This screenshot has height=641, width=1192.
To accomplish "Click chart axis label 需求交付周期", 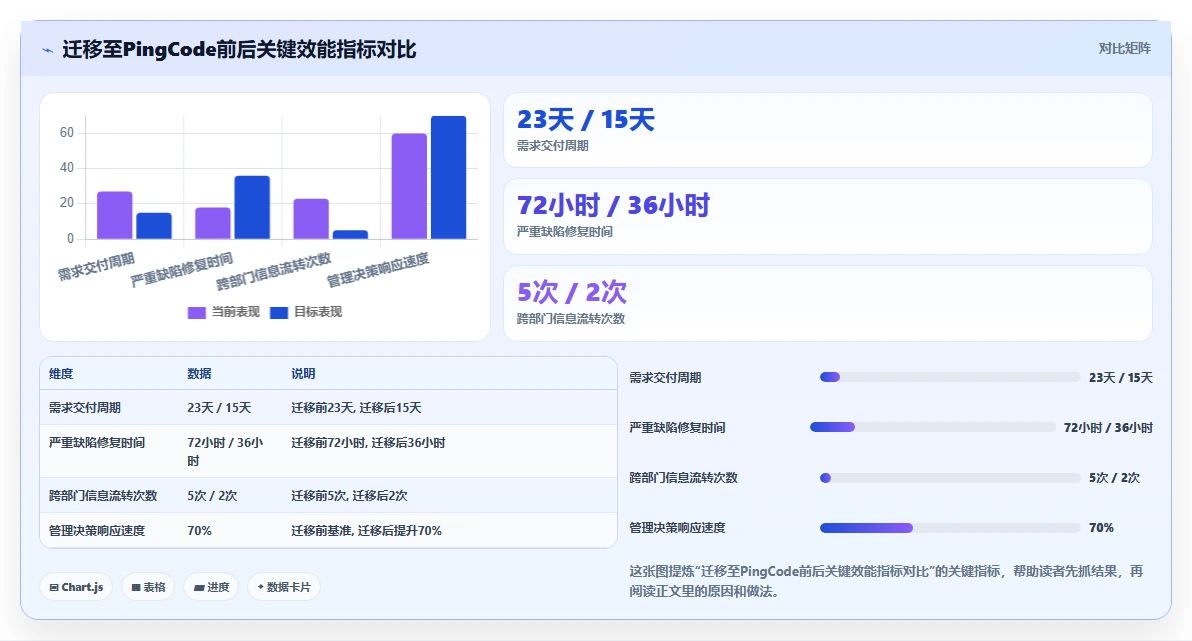I will [97, 266].
